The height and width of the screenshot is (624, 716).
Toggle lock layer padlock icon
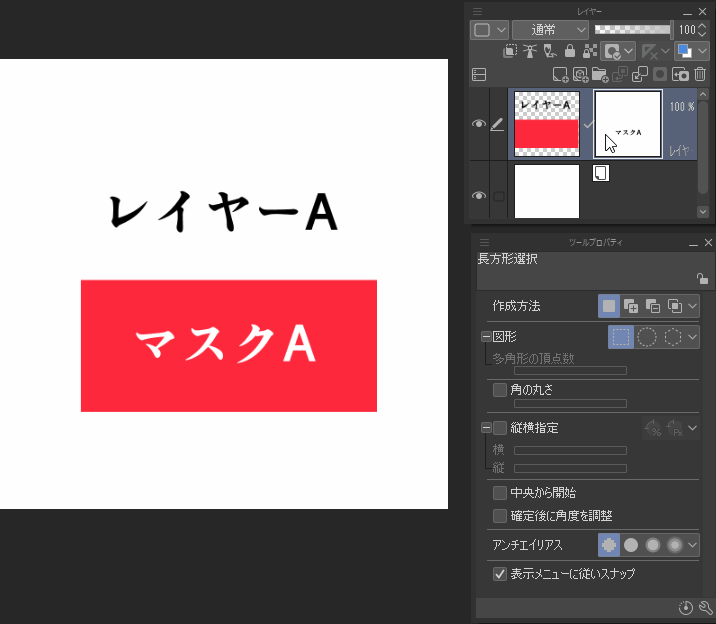569,51
